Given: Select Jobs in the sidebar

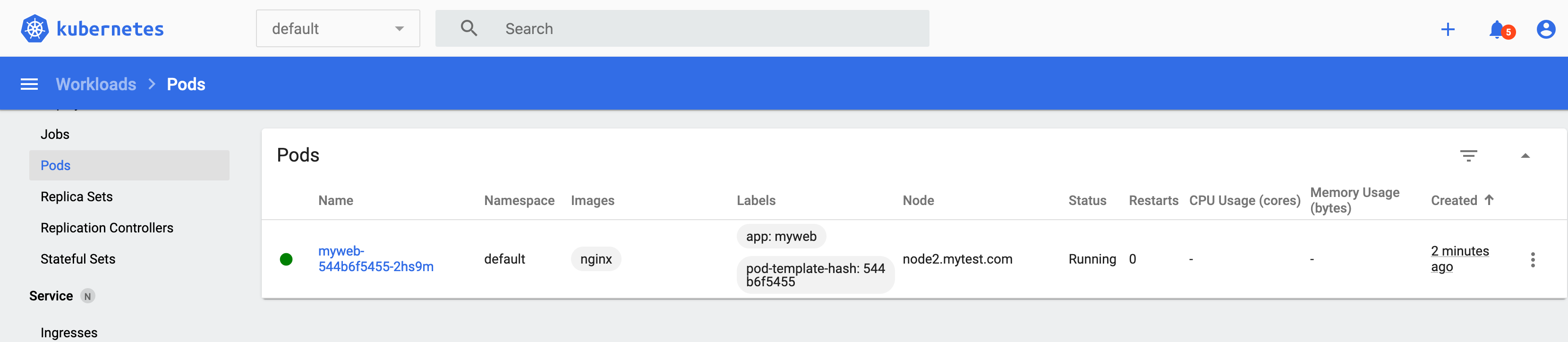Looking at the screenshot, I should (55, 135).
